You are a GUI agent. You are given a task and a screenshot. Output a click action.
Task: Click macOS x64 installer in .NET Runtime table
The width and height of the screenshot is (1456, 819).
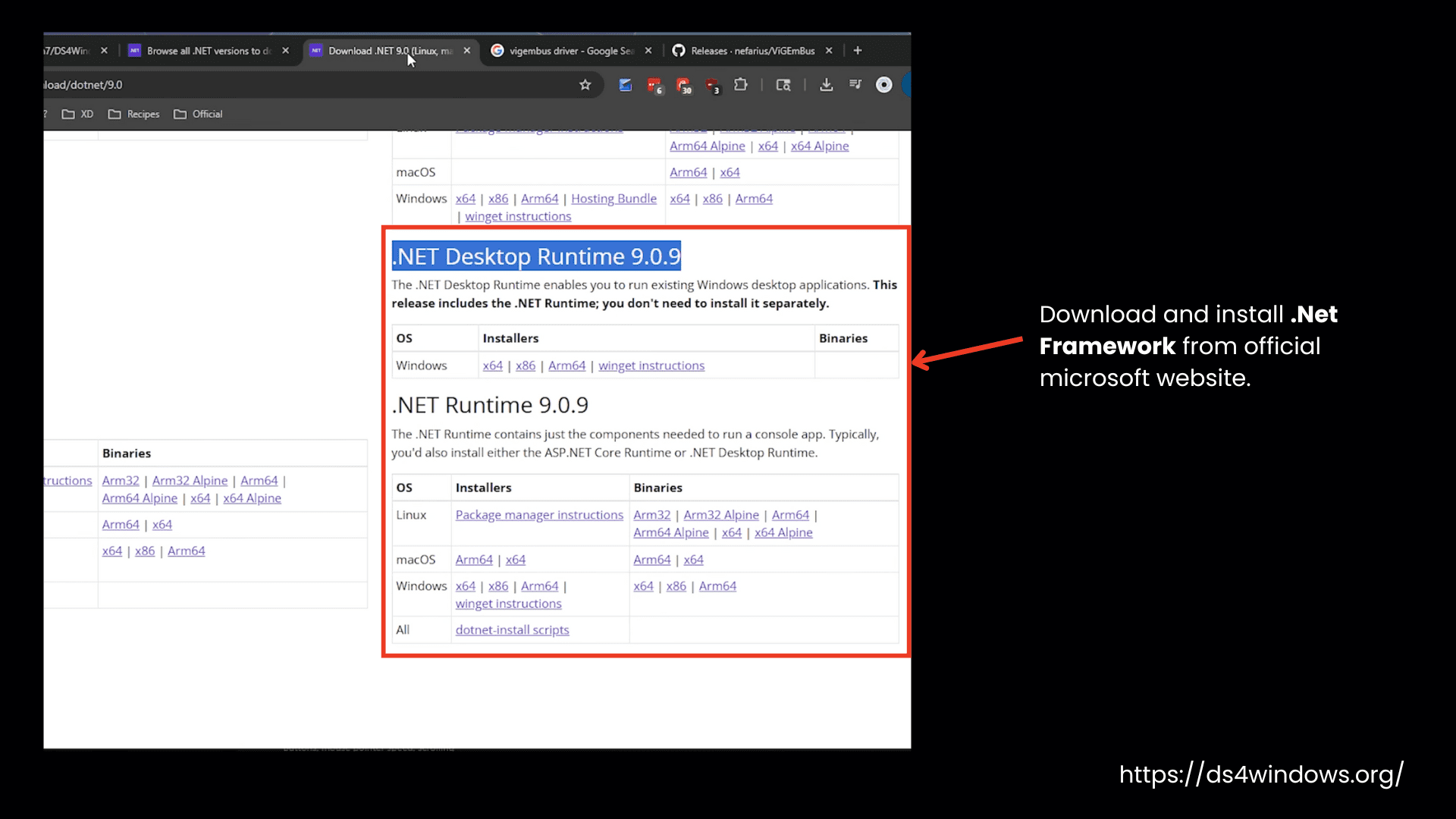click(516, 560)
